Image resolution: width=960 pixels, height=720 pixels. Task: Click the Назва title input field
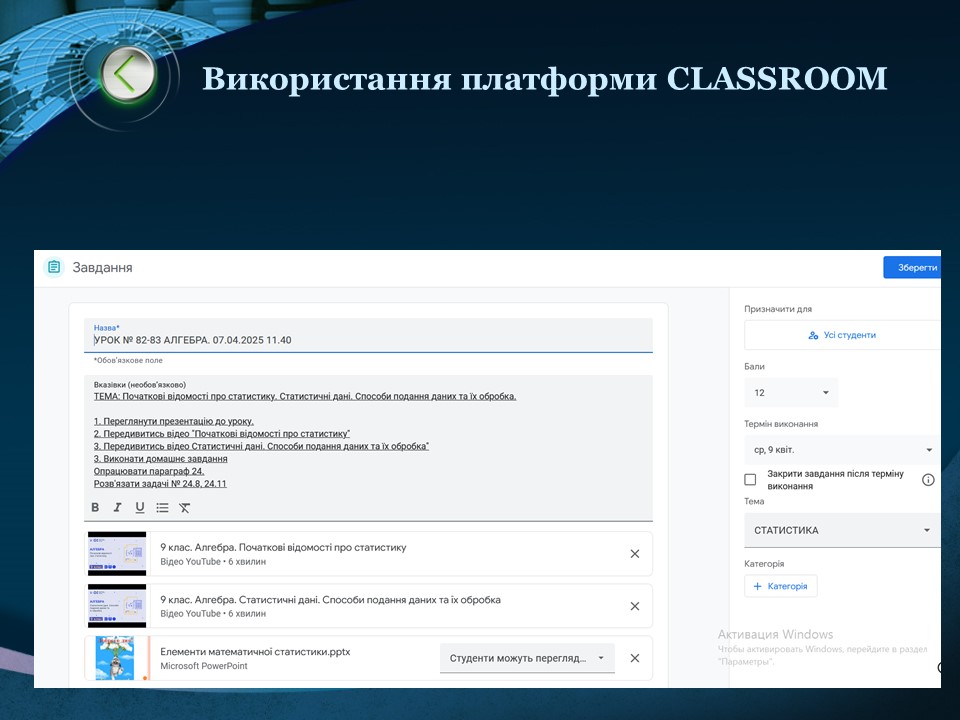click(368, 340)
